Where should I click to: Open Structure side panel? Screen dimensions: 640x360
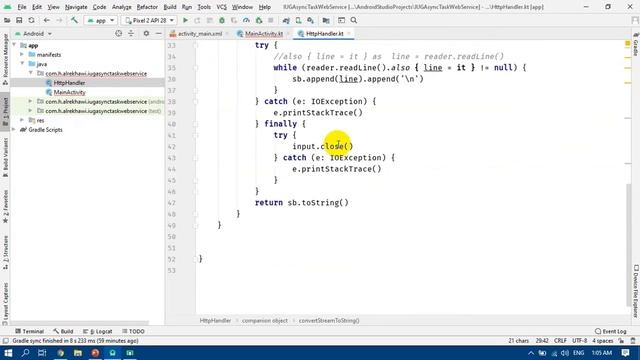5,252
